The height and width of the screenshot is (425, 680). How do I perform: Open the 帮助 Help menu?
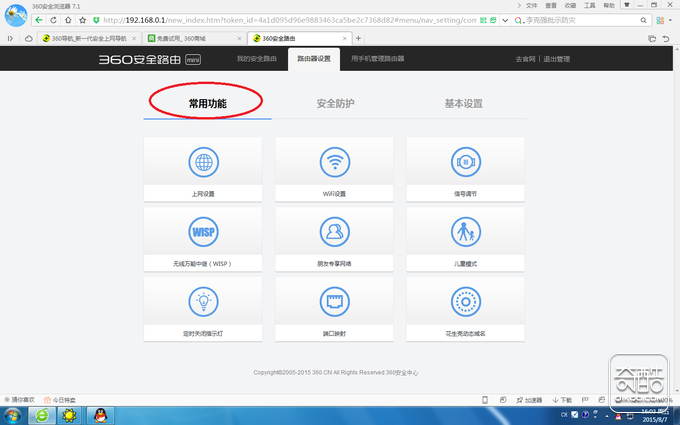(609, 6)
